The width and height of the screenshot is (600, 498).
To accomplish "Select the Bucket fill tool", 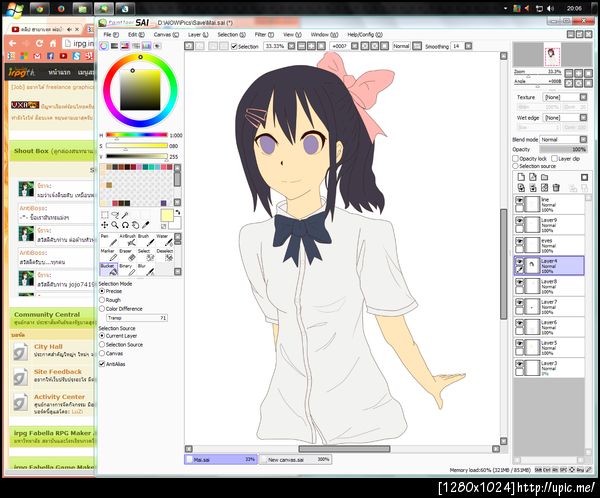I will (109, 269).
